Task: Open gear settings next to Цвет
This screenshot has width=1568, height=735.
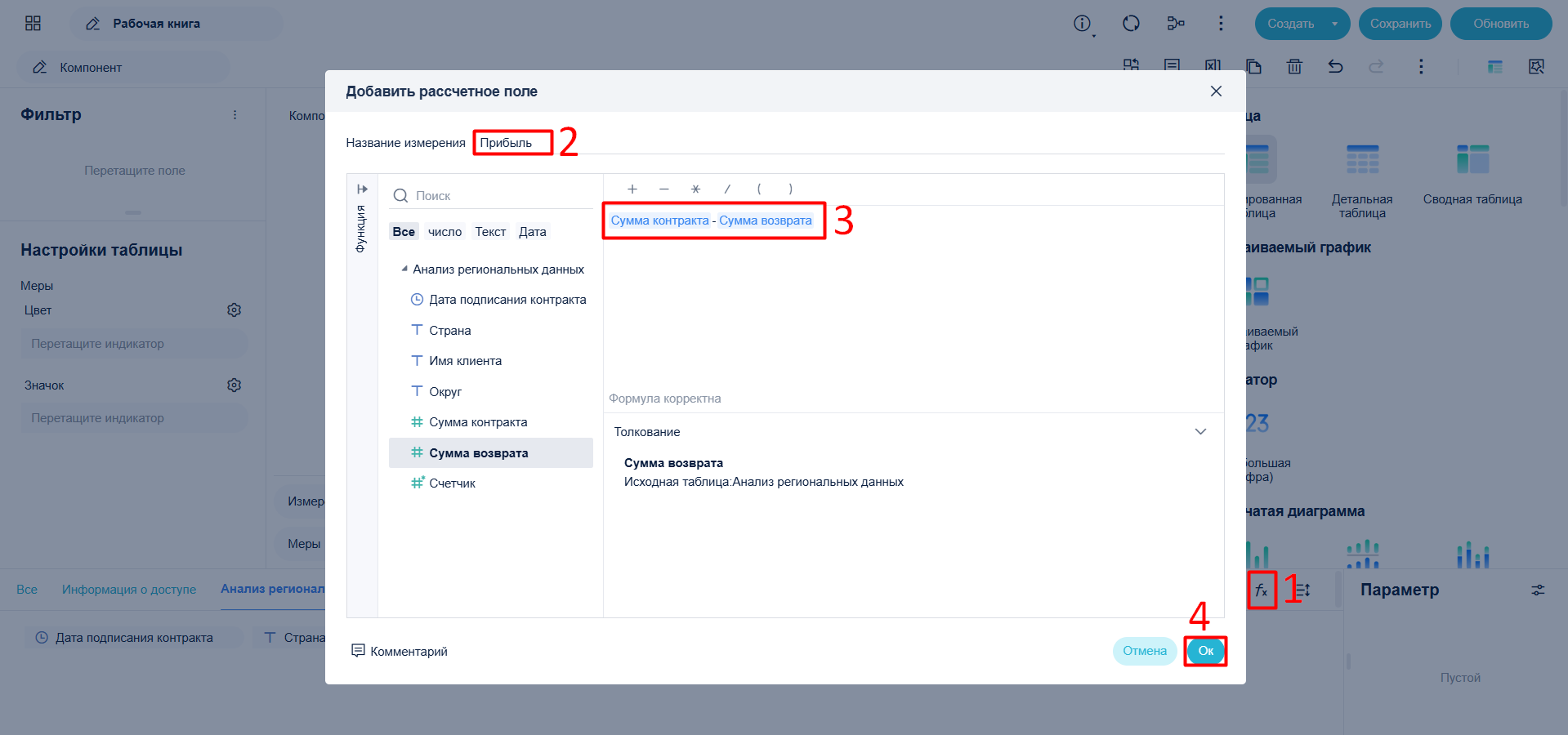Action: (234, 310)
